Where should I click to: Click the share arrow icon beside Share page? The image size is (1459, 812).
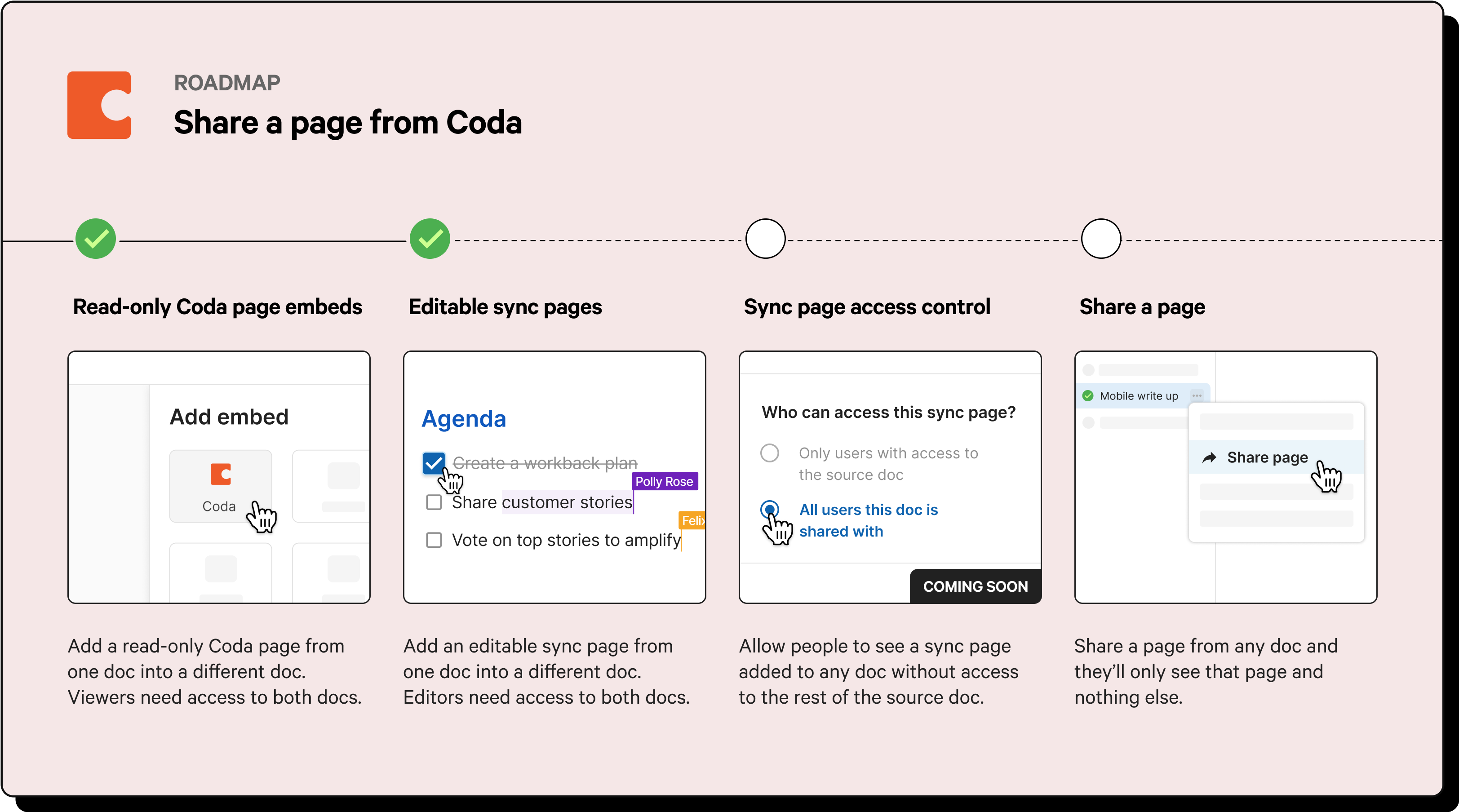pyautogui.click(x=1209, y=457)
